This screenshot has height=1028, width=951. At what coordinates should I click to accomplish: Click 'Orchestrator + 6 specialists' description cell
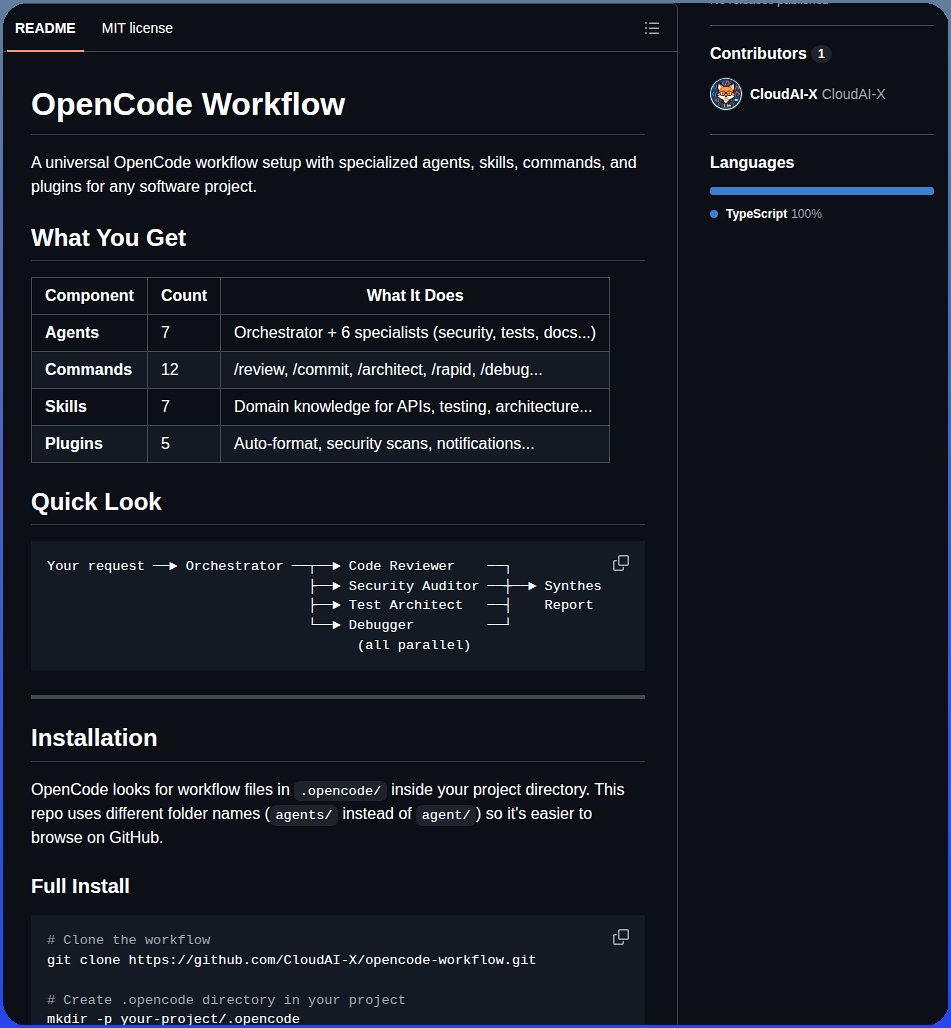coord(415,333)
